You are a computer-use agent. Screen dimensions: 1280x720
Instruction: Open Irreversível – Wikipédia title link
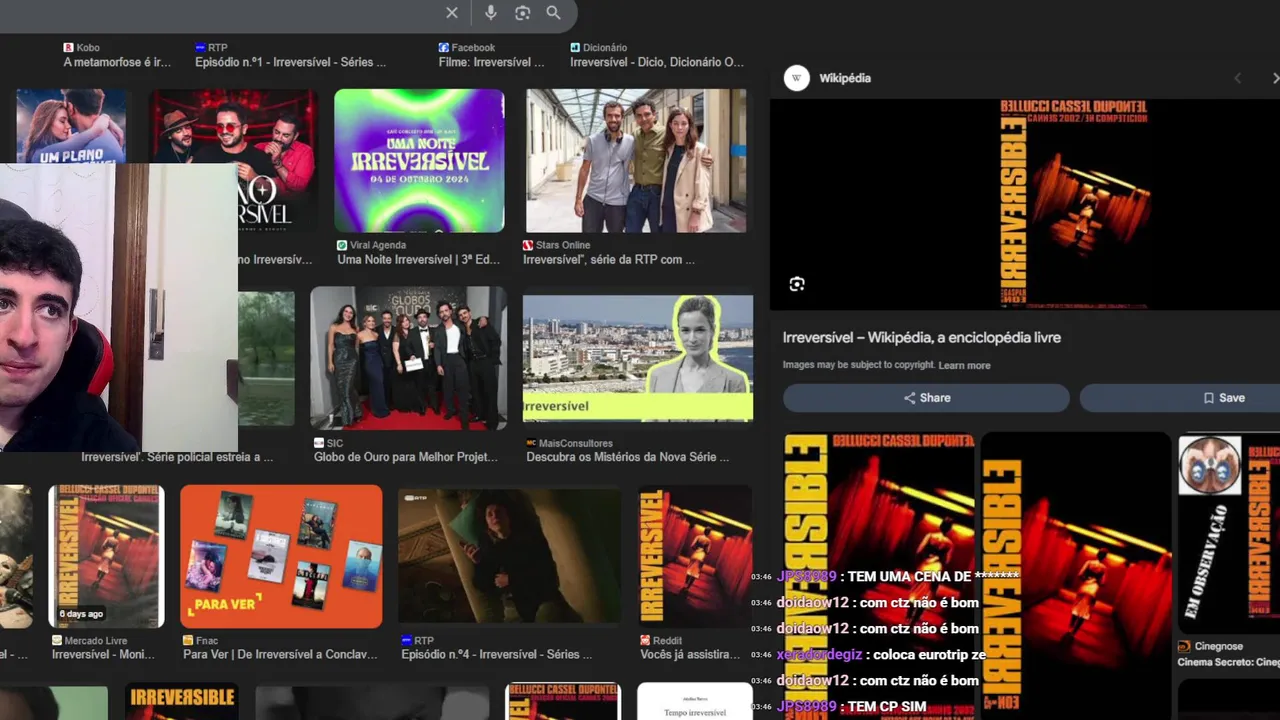(922, 338)
